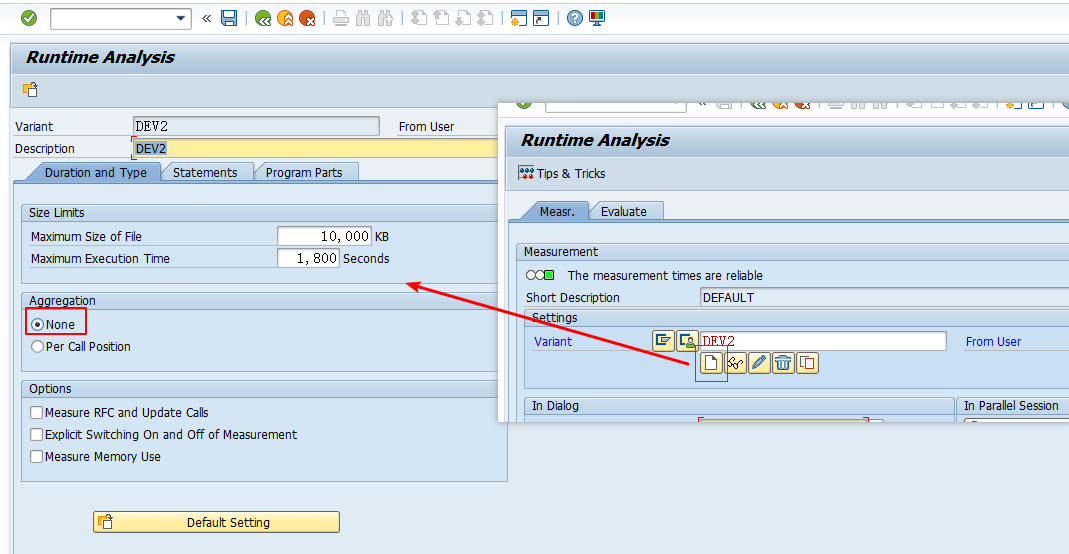Click the Find Next binoculars icon
Screen dimensions: 1069x554
click(386, 18)
